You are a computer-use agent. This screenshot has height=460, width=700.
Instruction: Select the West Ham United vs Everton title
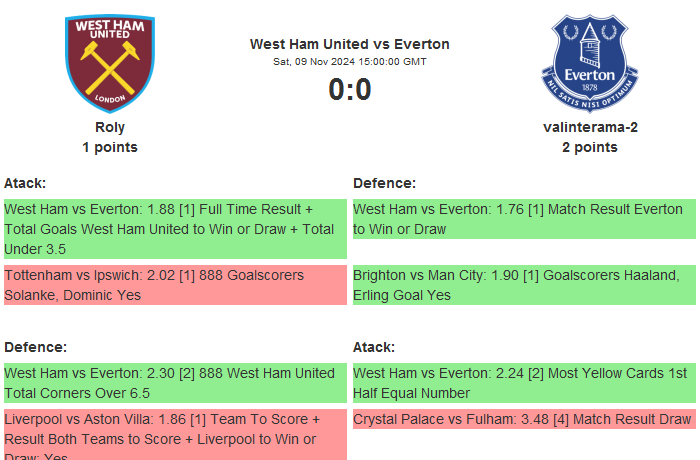(350, 44)
